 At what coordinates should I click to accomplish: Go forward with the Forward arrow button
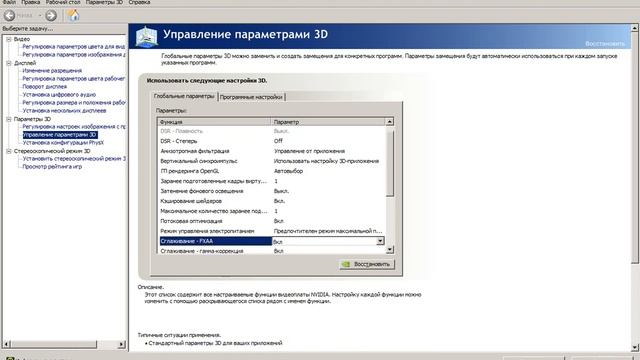click(51, 16)
